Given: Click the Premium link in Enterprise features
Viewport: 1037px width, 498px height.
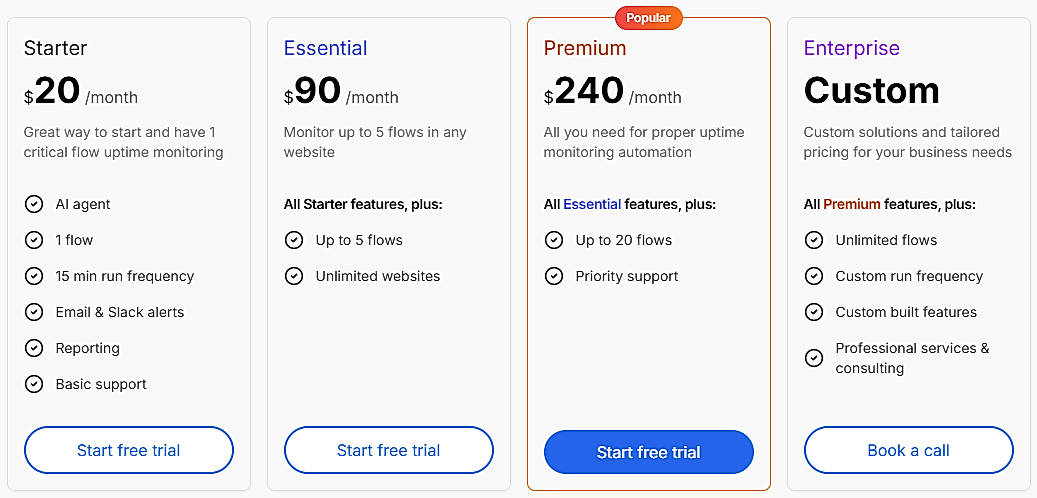Looking at the screenshot, I should coord(852,204).
